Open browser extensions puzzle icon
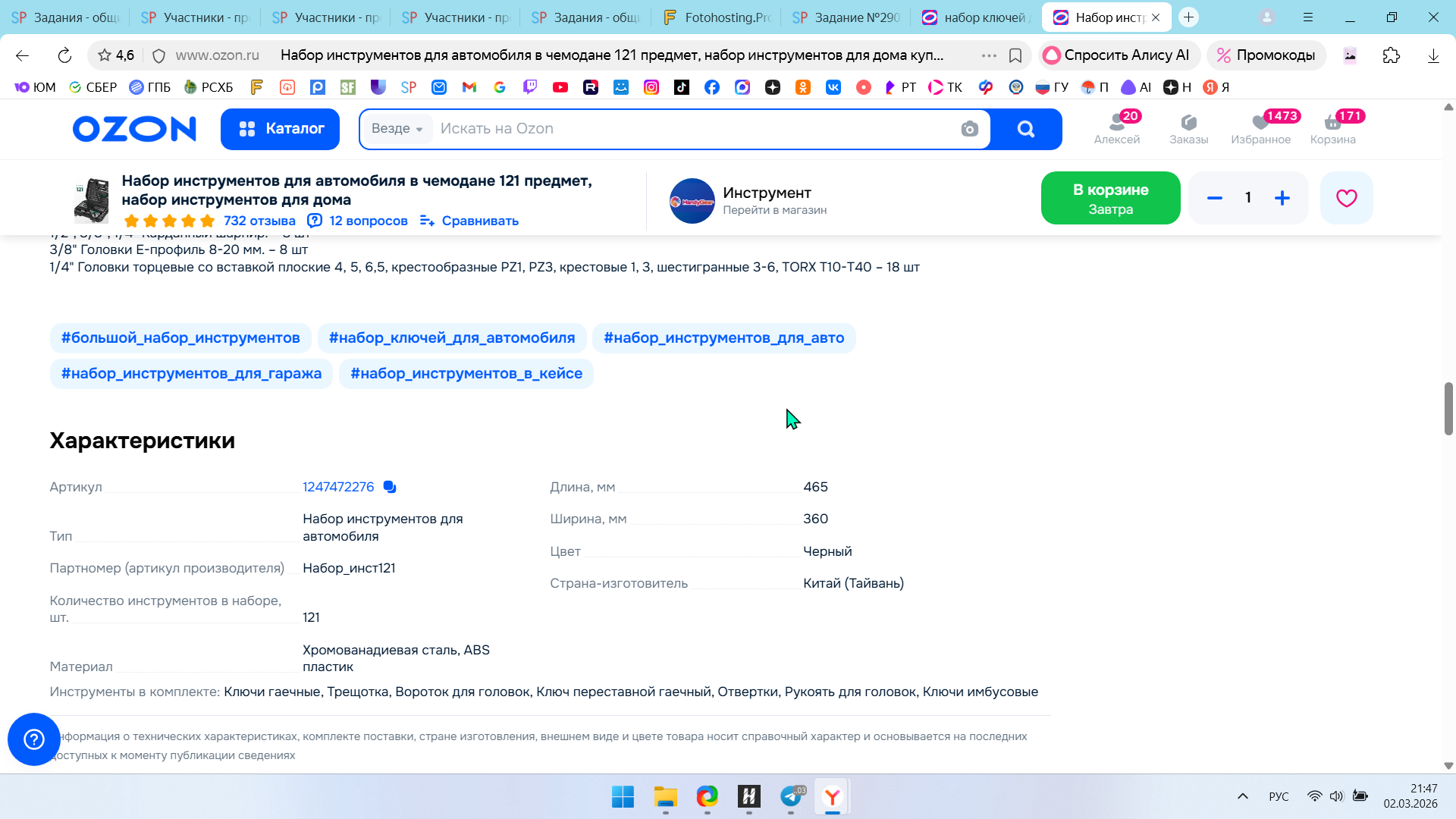 pyautogui.click(x=1391, y=55)
